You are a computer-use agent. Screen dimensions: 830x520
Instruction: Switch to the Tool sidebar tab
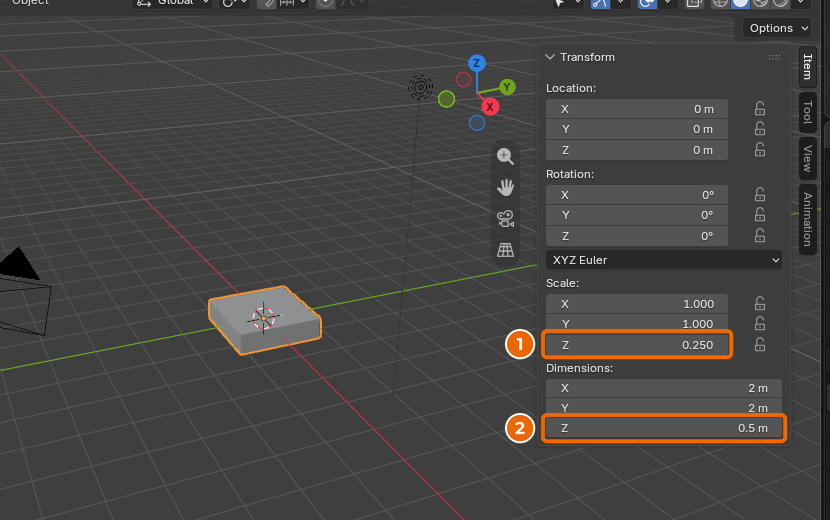808,112
